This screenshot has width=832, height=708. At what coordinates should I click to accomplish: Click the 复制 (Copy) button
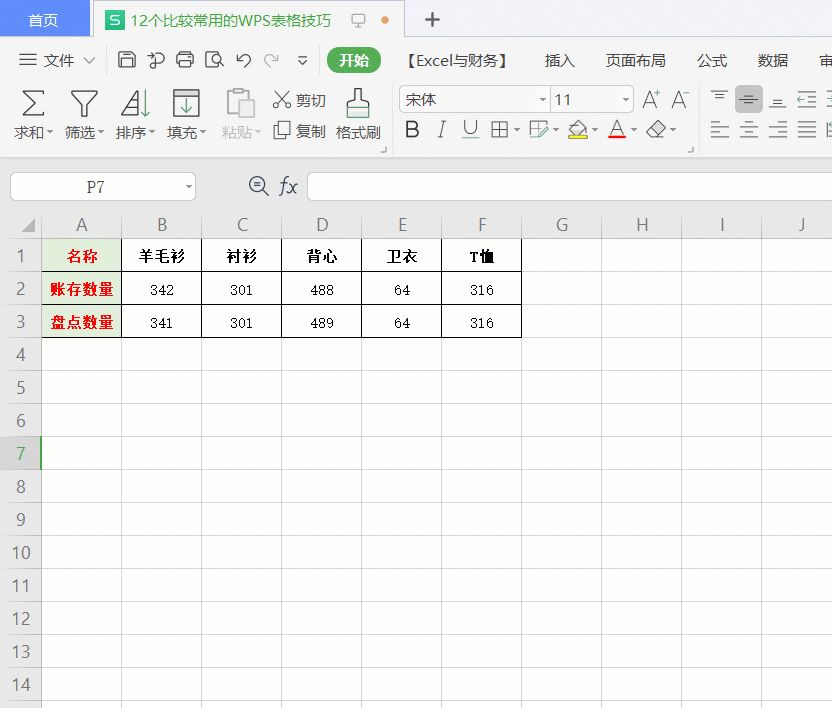299,131
